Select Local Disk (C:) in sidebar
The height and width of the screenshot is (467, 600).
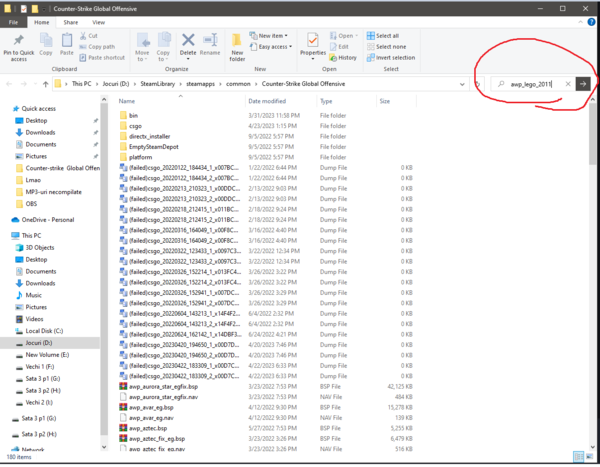point(44,331)
